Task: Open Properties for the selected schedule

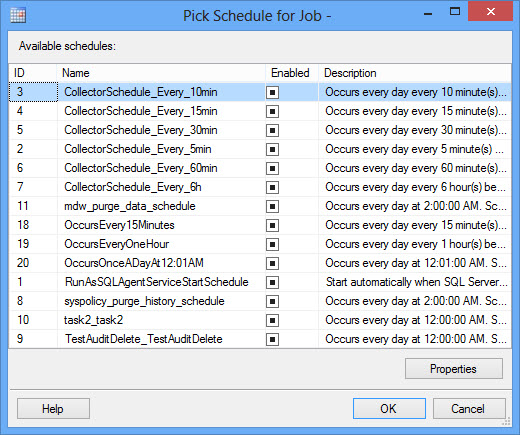Action: pyautogui.click(x=454, y=369)
